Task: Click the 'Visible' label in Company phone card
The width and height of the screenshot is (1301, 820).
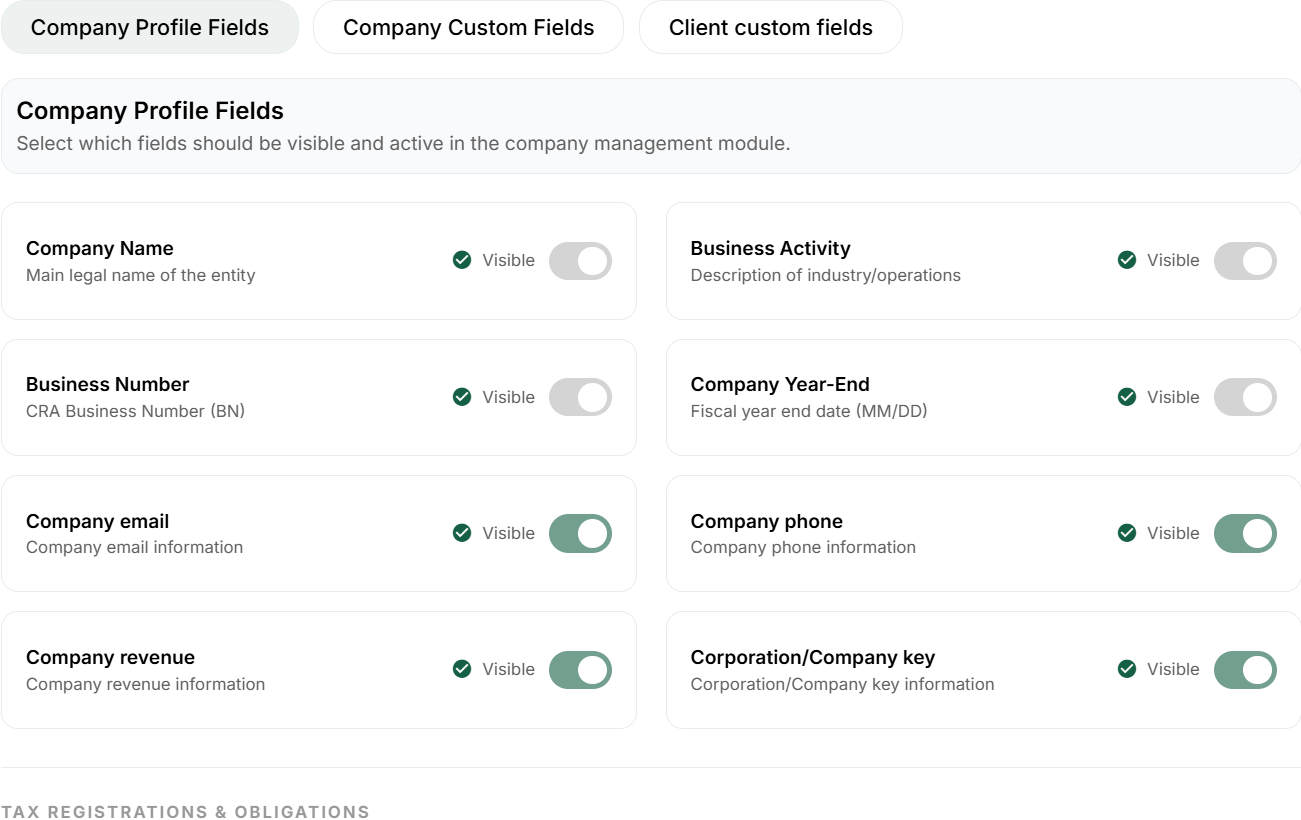Action: (1173, 533)
